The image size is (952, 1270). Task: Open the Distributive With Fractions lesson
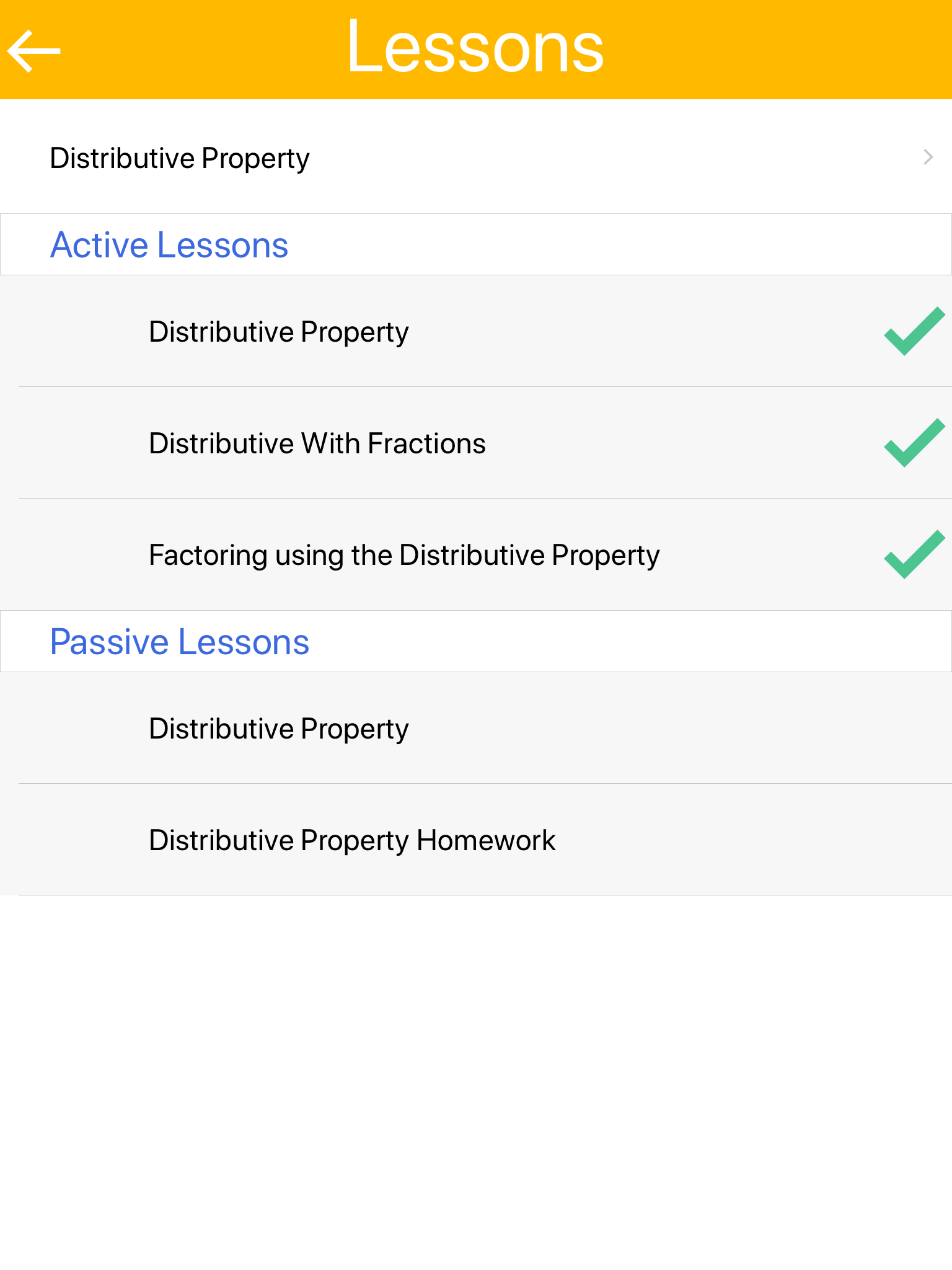pos(317,443)
